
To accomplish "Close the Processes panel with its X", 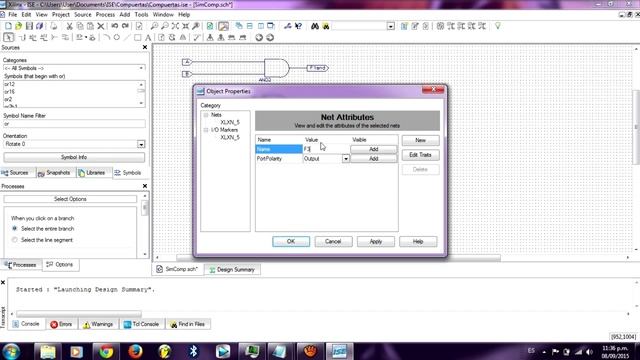I will coord(144,186).
